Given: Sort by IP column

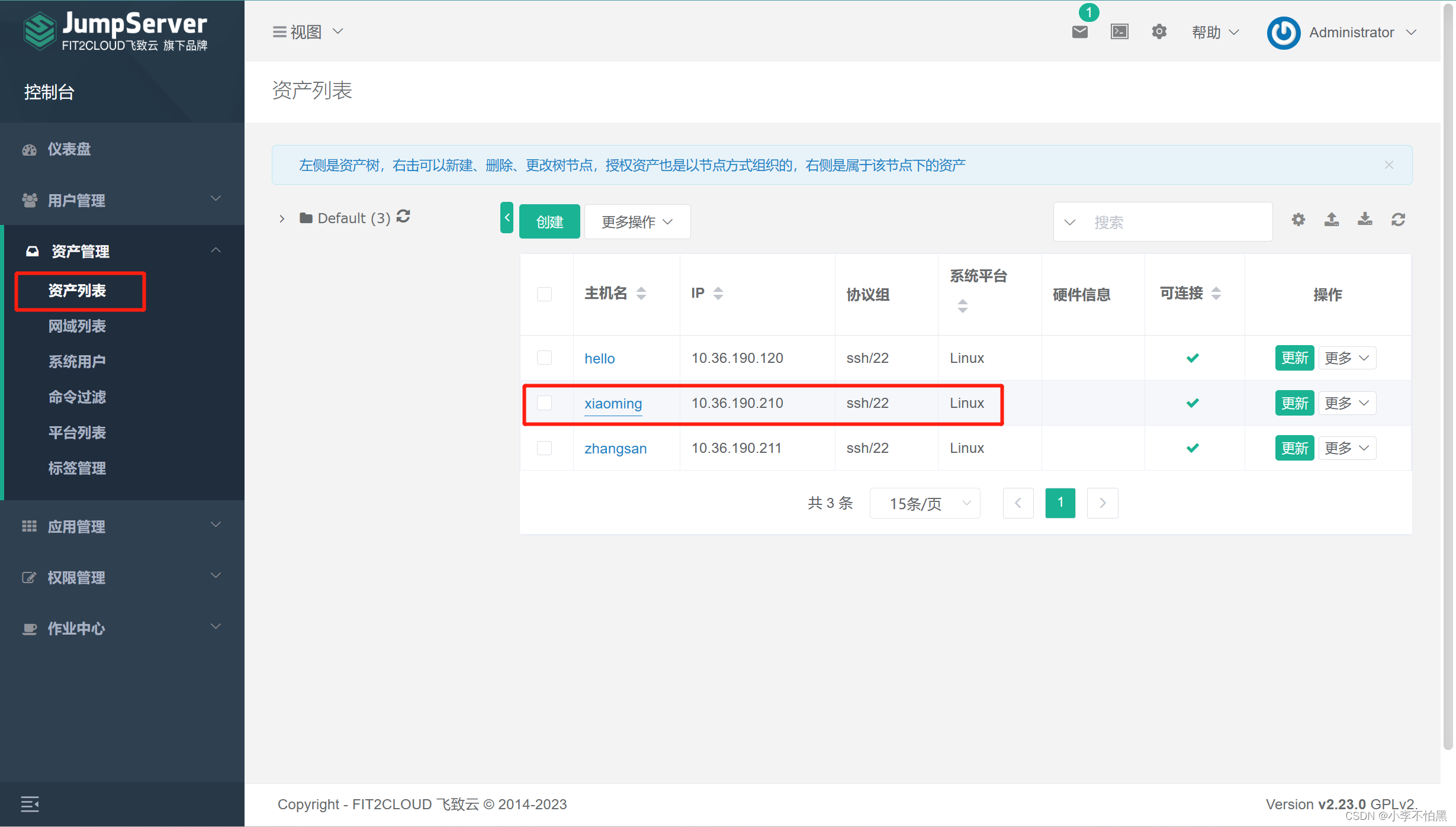Looking at the screenshot, I should coord(718,293).
